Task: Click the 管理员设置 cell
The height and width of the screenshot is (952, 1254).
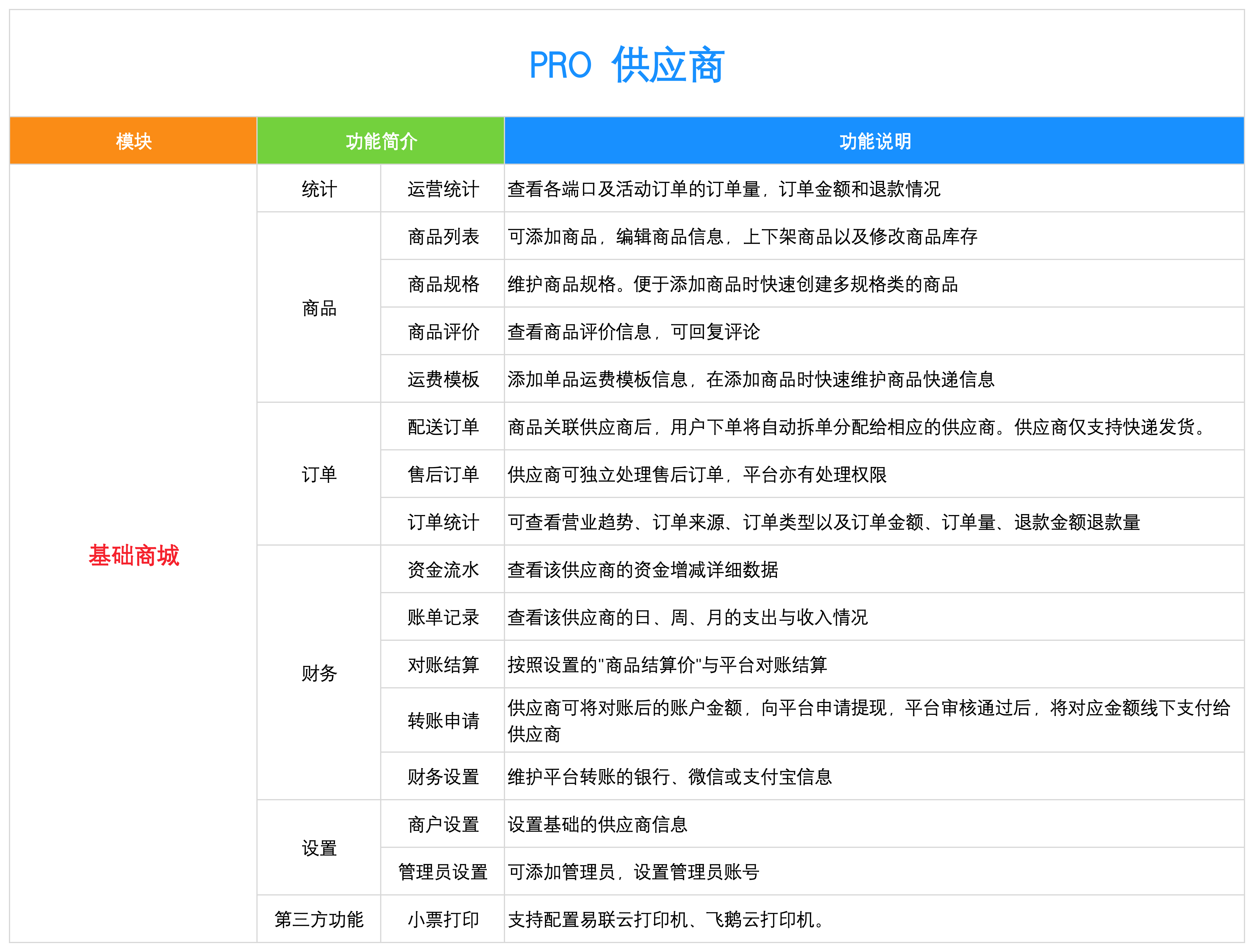Action: coord(443,872)
